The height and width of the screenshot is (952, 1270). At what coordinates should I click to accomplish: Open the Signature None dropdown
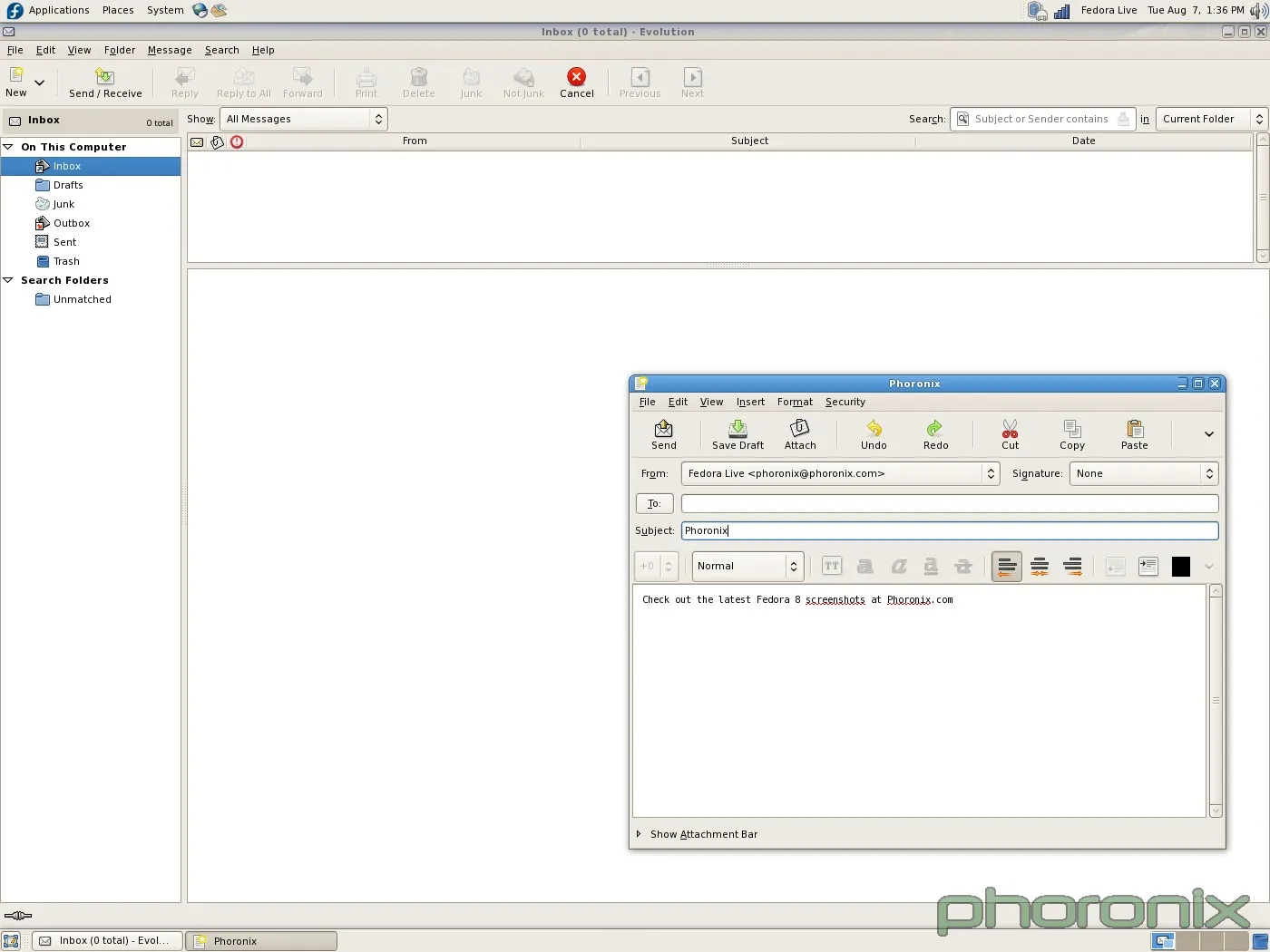1144,473
